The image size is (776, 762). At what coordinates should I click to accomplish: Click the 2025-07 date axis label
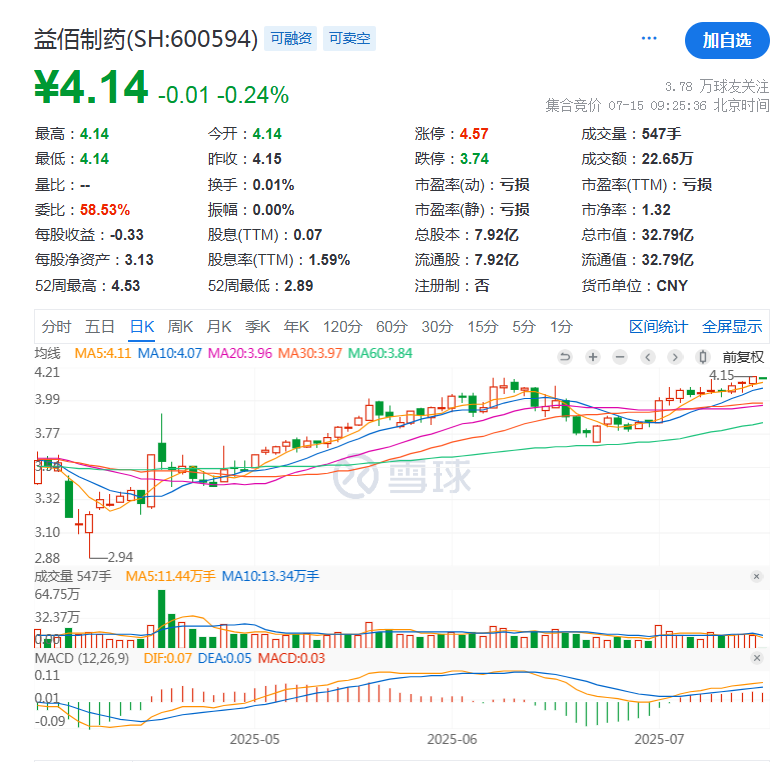coord(659,739)
